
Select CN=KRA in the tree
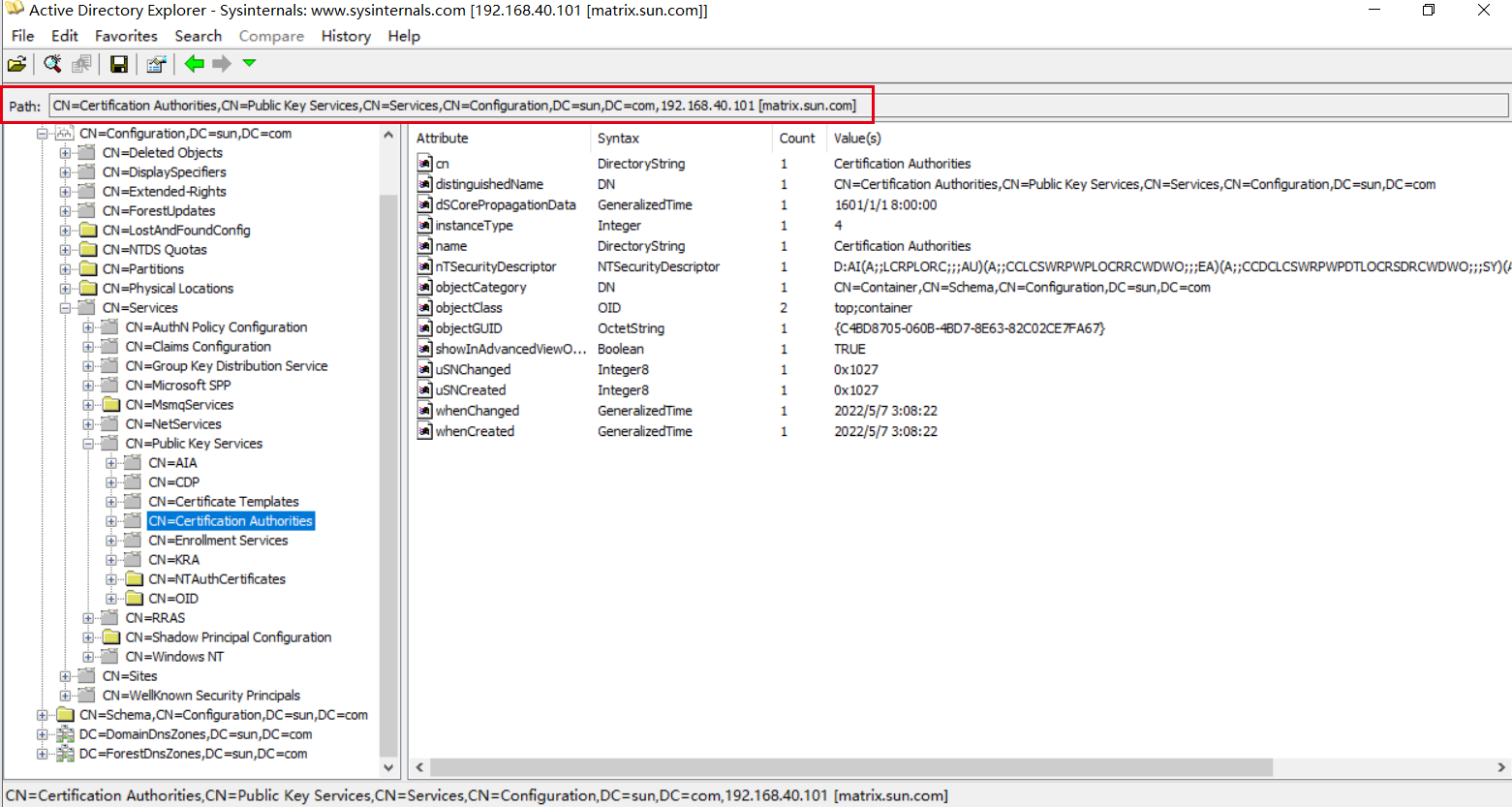click(174, 560)
